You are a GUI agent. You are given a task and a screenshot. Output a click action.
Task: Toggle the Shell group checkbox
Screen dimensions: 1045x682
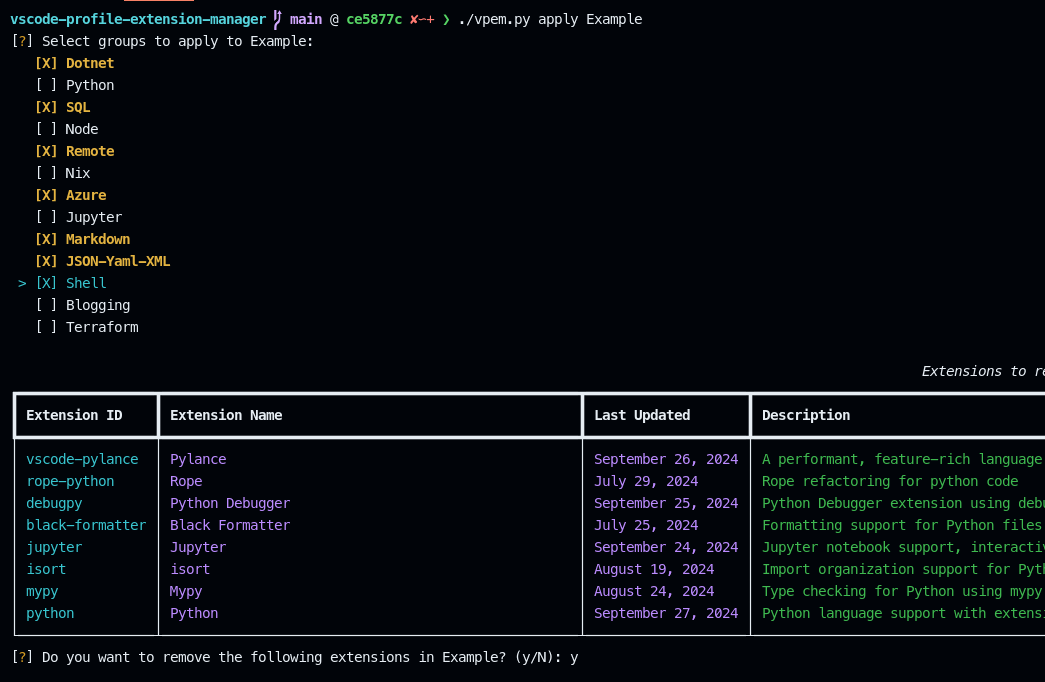(x=46, y=283)
